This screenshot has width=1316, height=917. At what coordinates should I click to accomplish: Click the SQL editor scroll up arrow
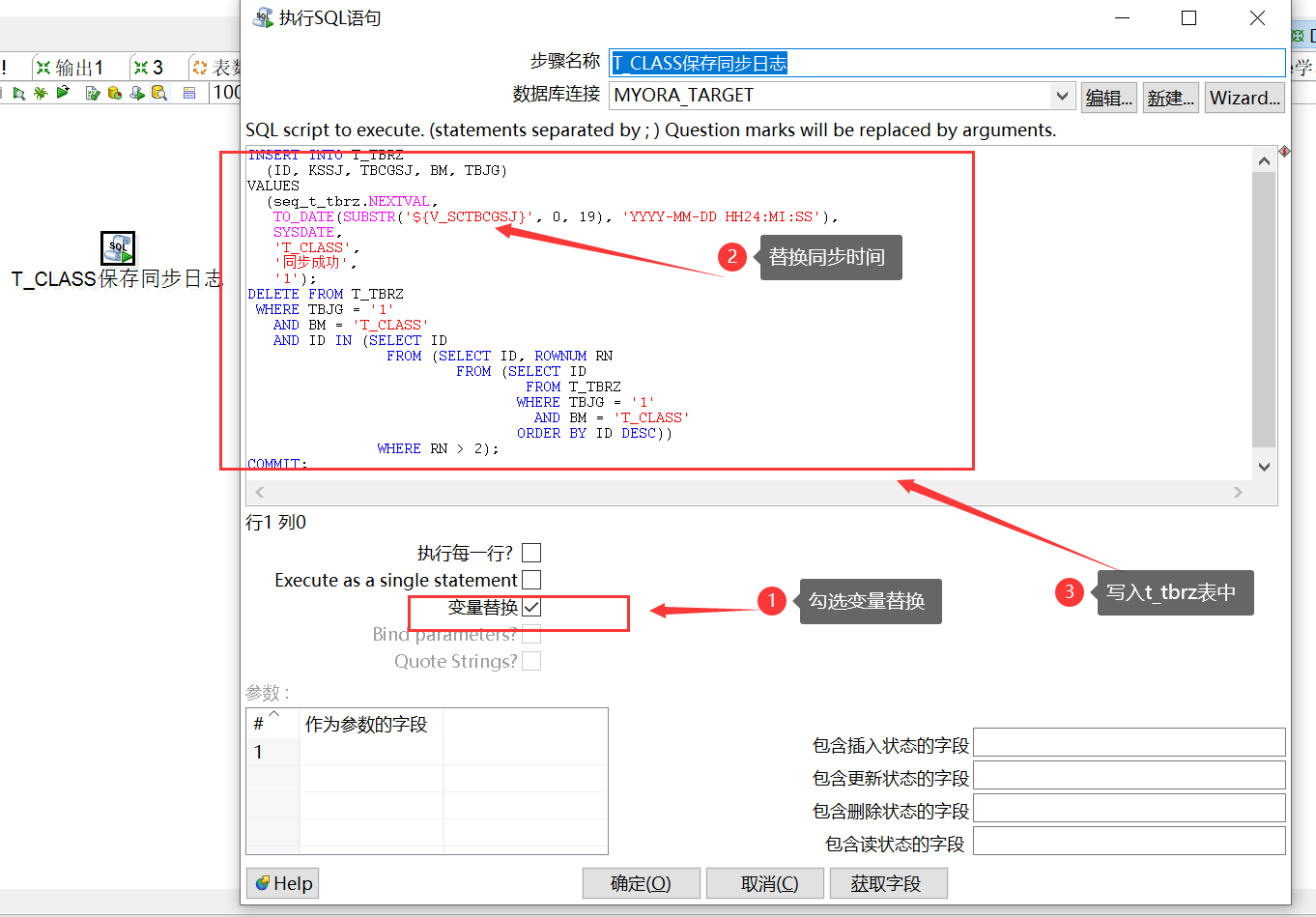(x=1264, y=160)
